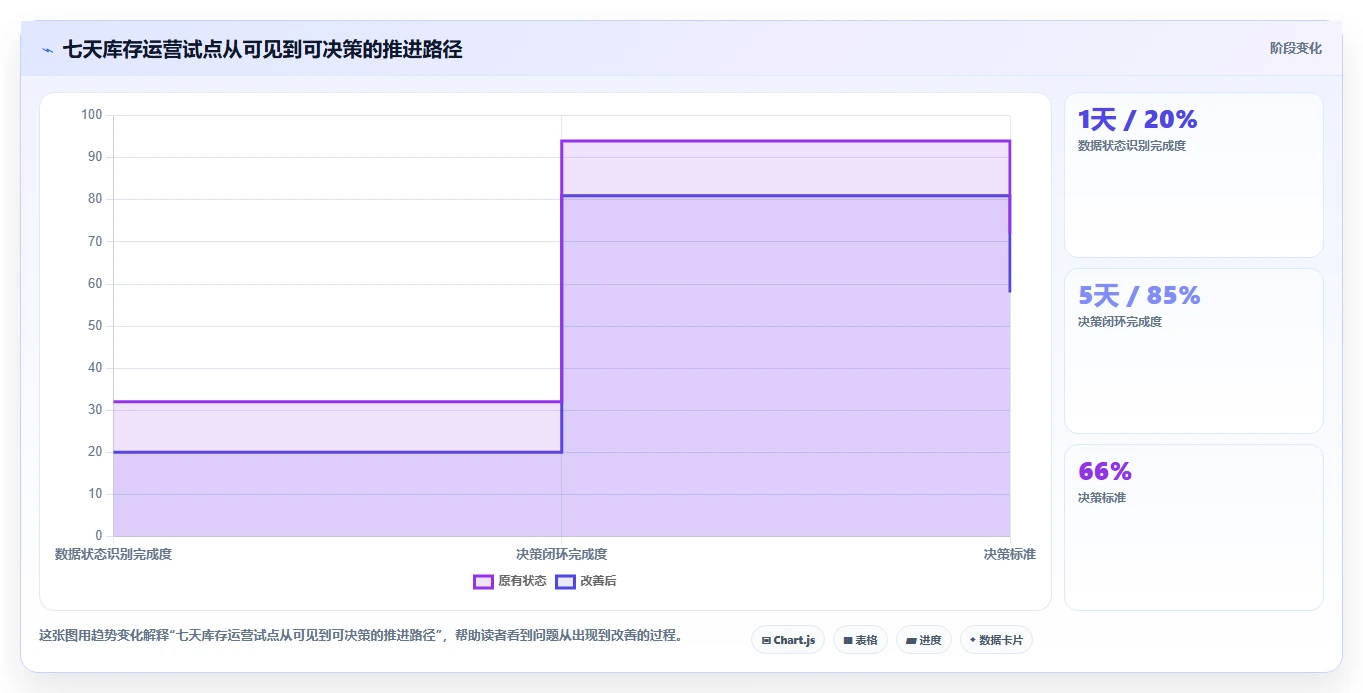1363x693 pixels.
Task: Click the sparkle icon in 数据卡片 tag
Action: [x=973, y=640]
